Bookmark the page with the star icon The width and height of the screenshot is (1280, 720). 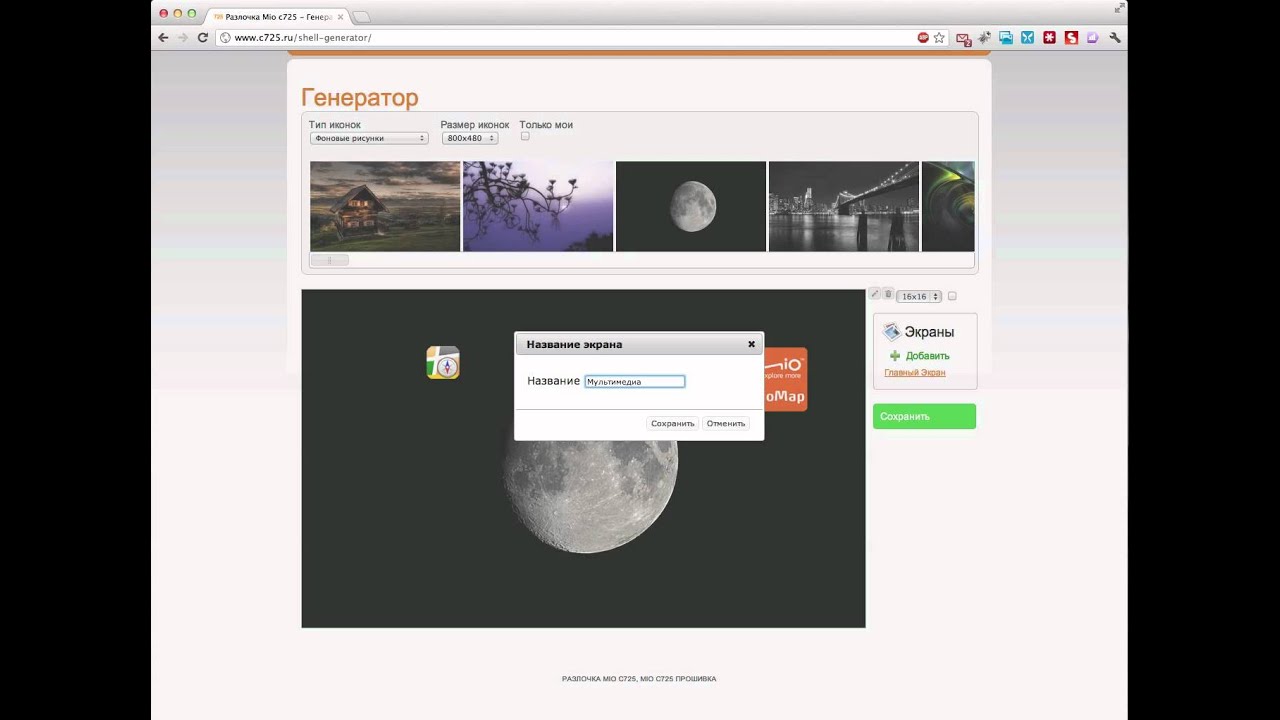(x=939, y=37)
